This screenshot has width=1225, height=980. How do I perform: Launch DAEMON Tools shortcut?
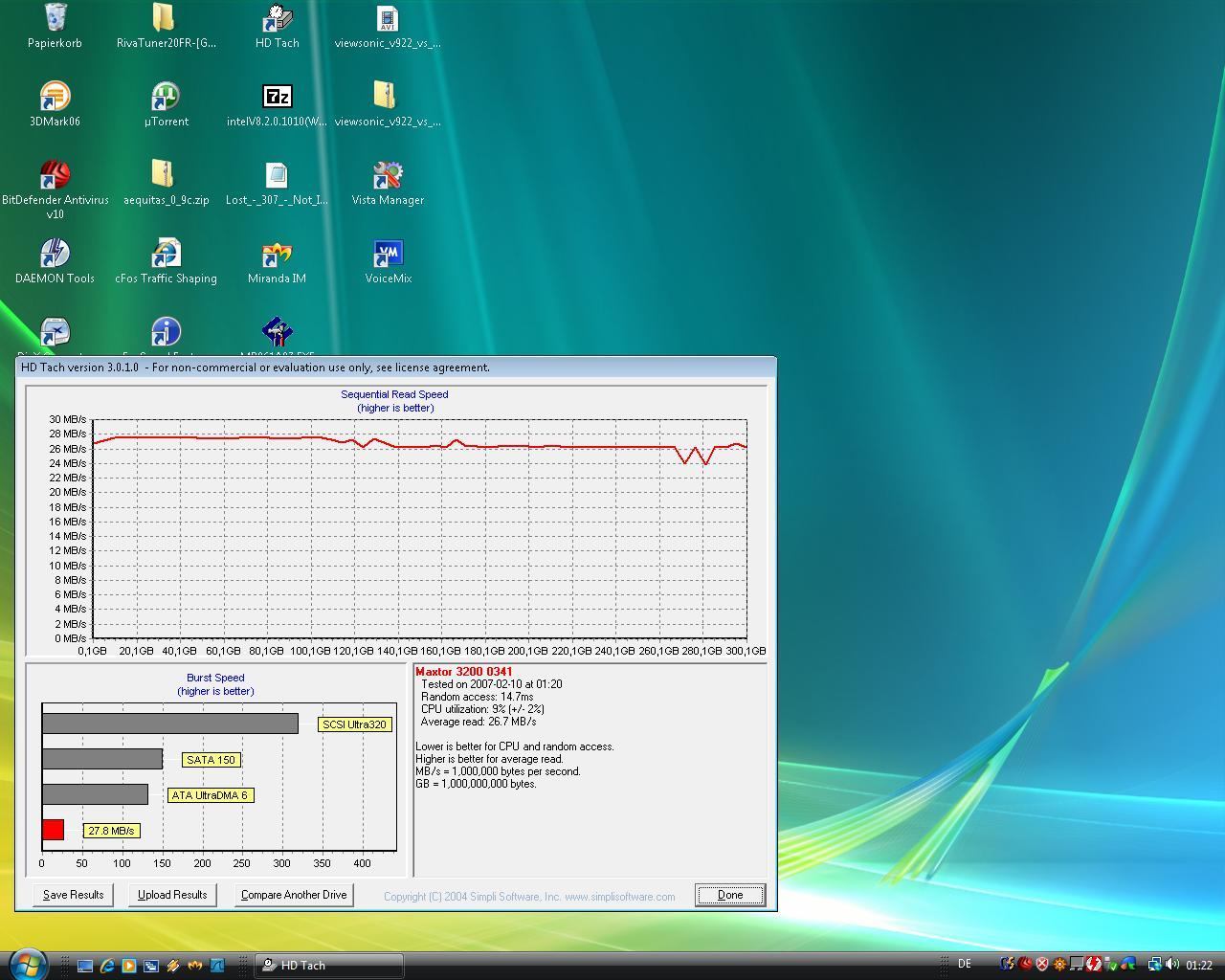click(55, 255)
